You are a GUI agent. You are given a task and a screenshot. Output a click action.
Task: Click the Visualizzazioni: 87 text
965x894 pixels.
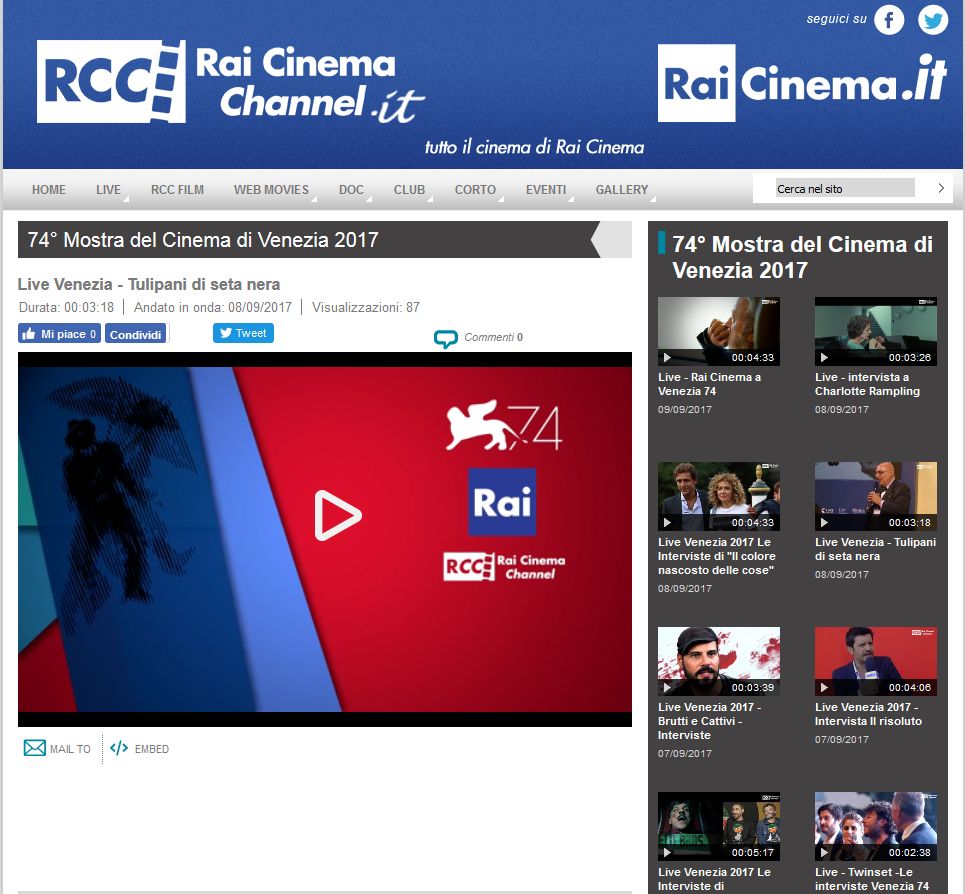(366, 307)
